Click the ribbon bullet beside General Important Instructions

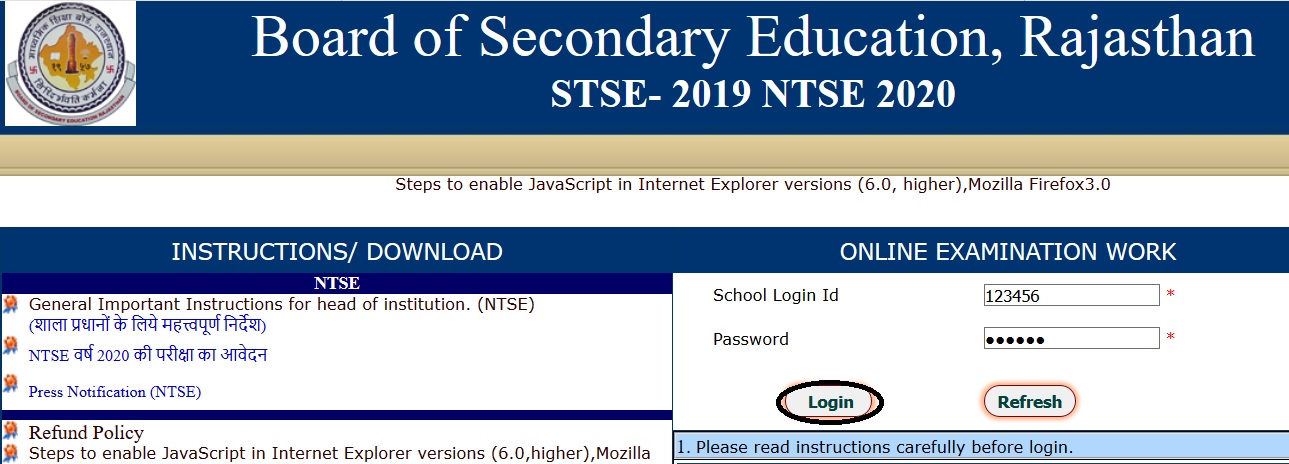pos(11,305)
